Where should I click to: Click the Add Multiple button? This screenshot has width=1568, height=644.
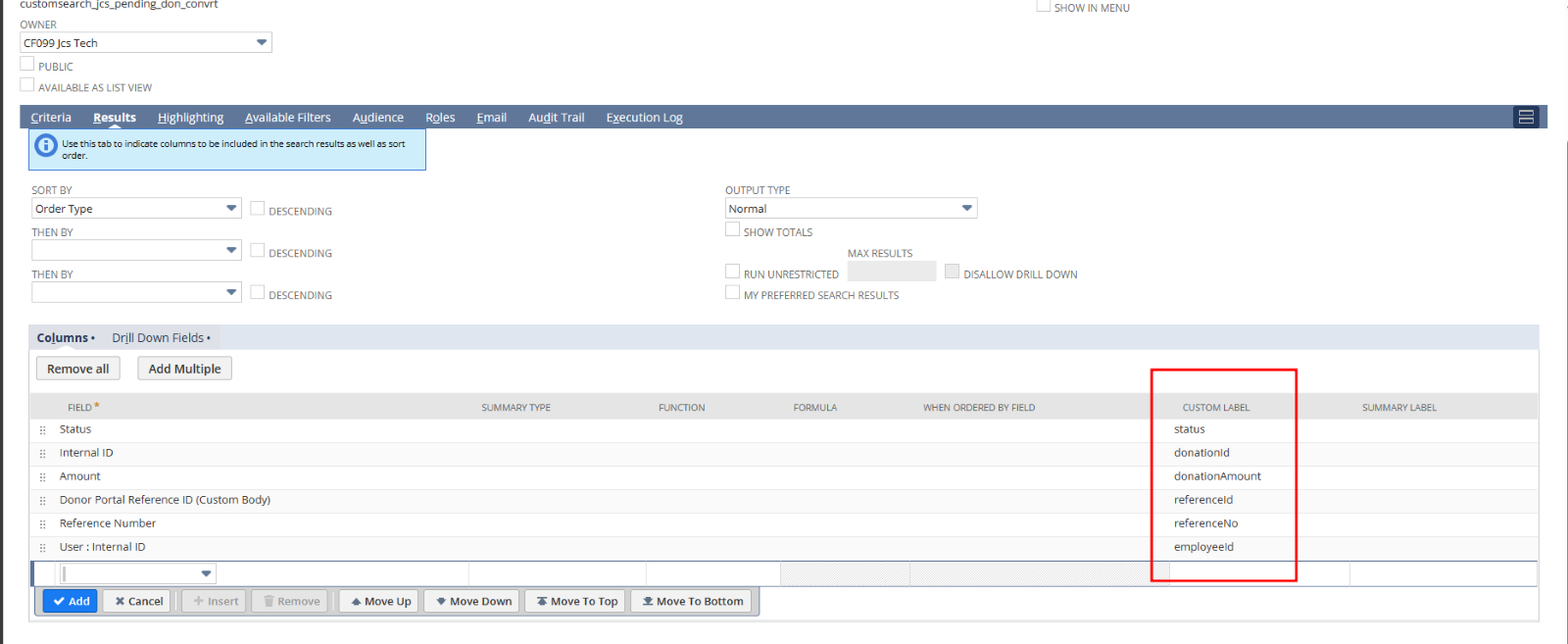[184, 370]
